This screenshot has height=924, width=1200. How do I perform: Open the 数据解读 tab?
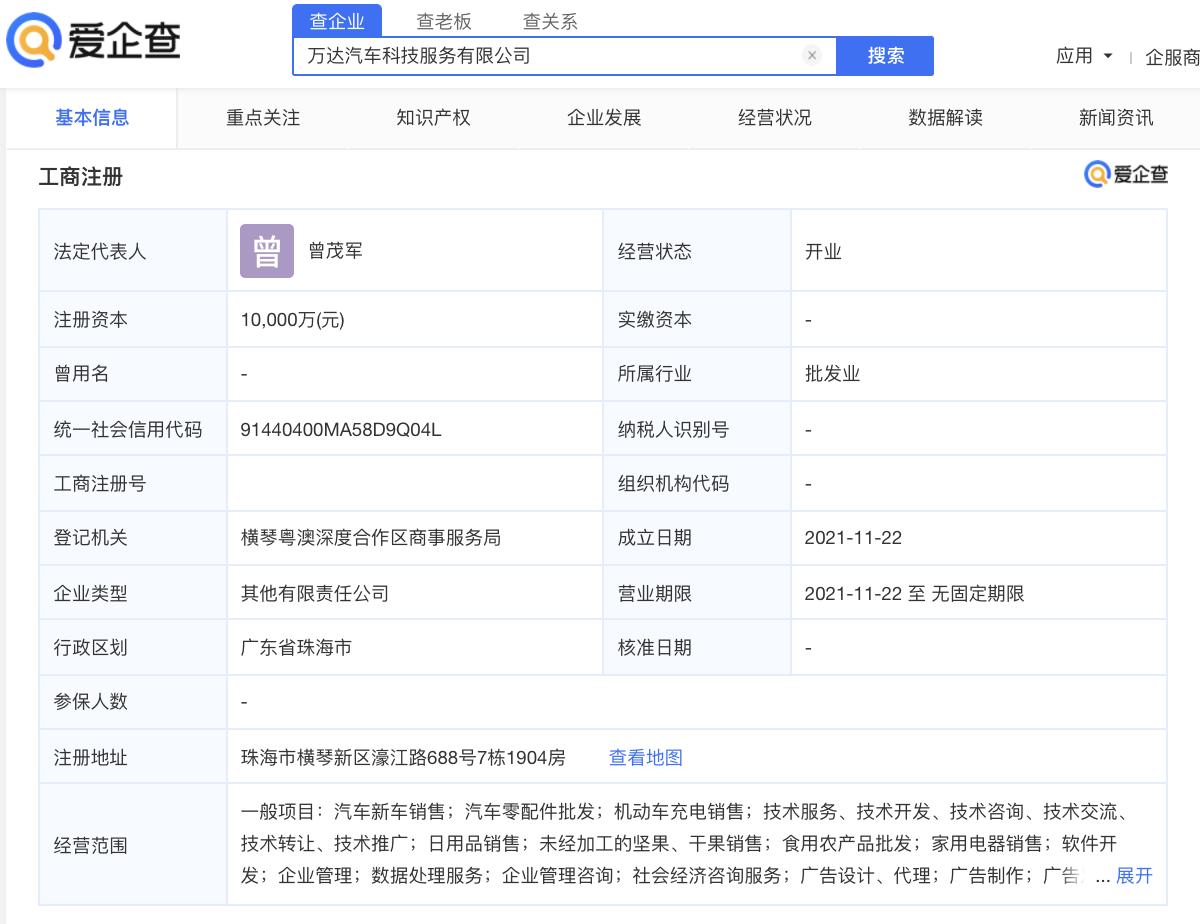coord(945,118)
